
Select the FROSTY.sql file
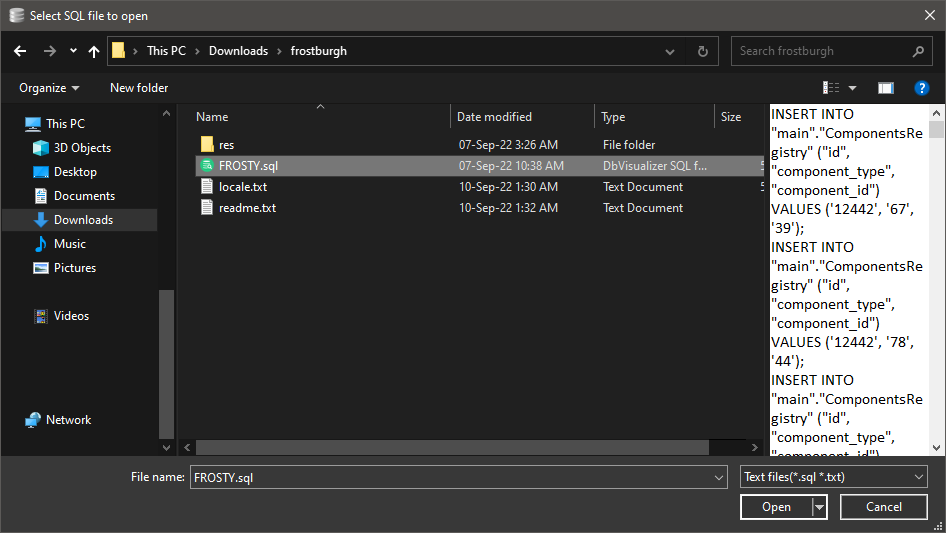pyautogui.click(x=248, y=166)
